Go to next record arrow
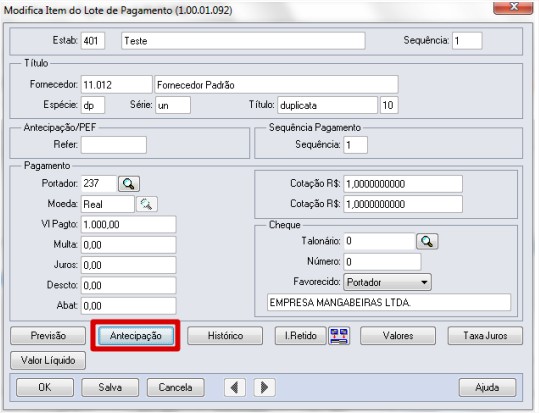The width and height of the screenshot is (539, 413). pos(264,388)
